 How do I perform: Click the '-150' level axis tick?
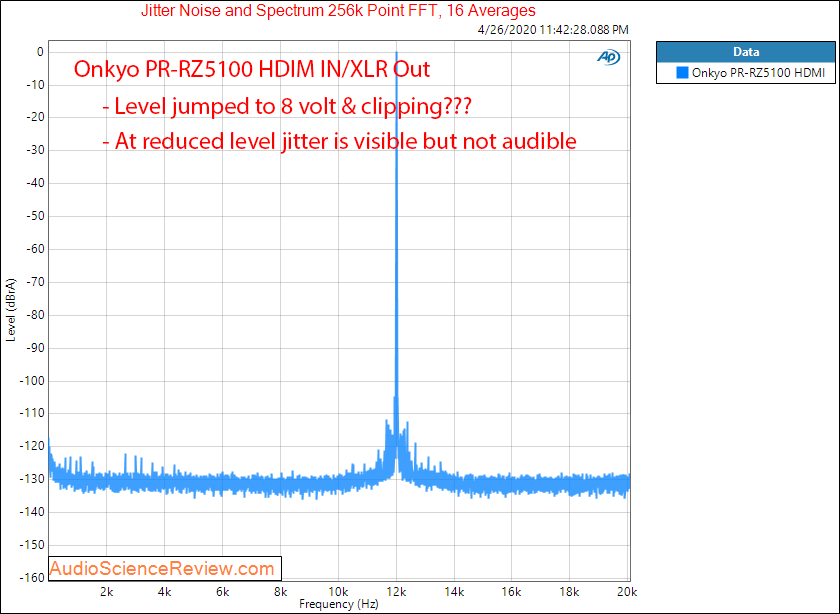pos(33,545)
